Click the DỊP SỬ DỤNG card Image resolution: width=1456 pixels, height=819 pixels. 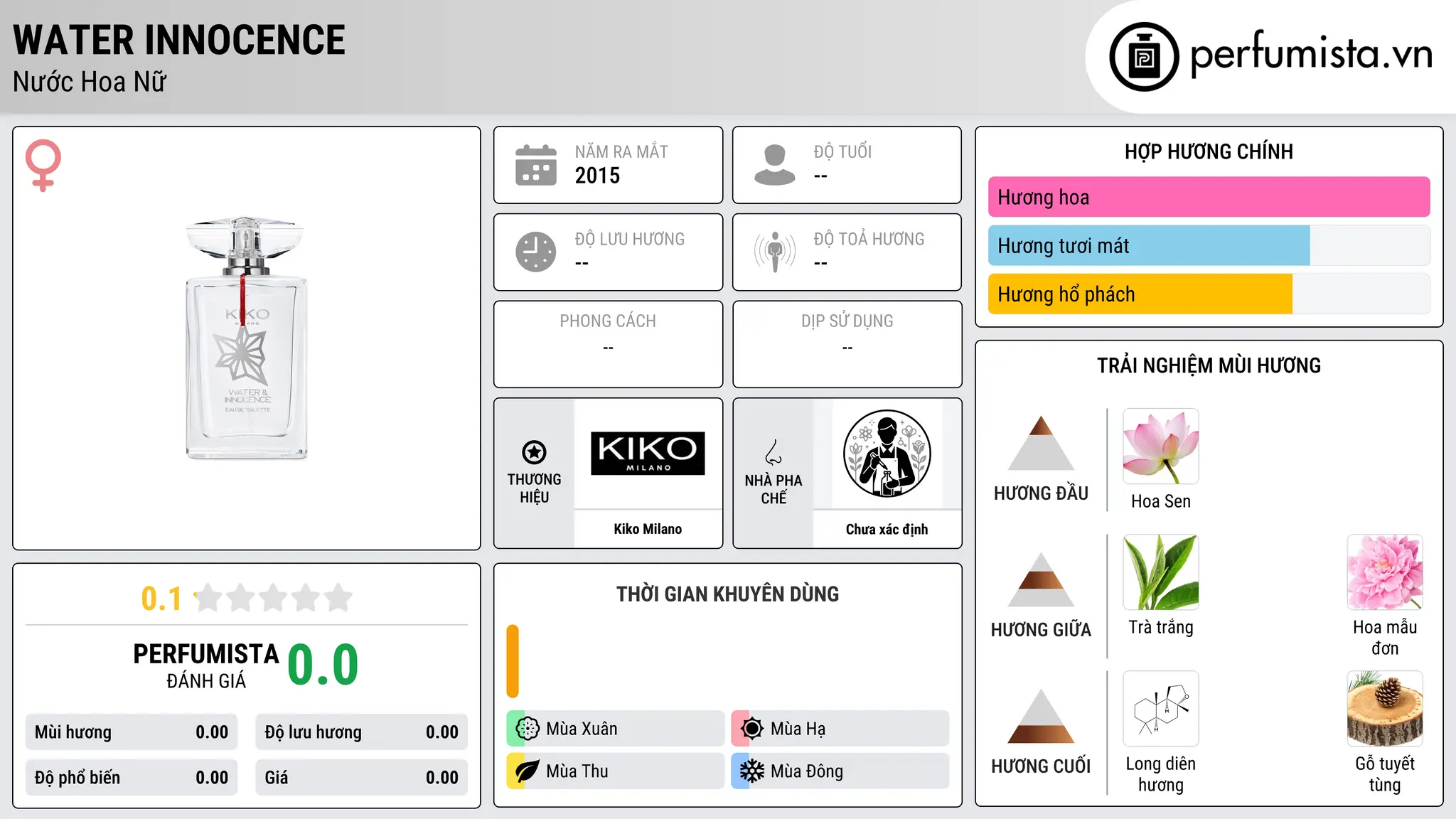tap(847, 344)
